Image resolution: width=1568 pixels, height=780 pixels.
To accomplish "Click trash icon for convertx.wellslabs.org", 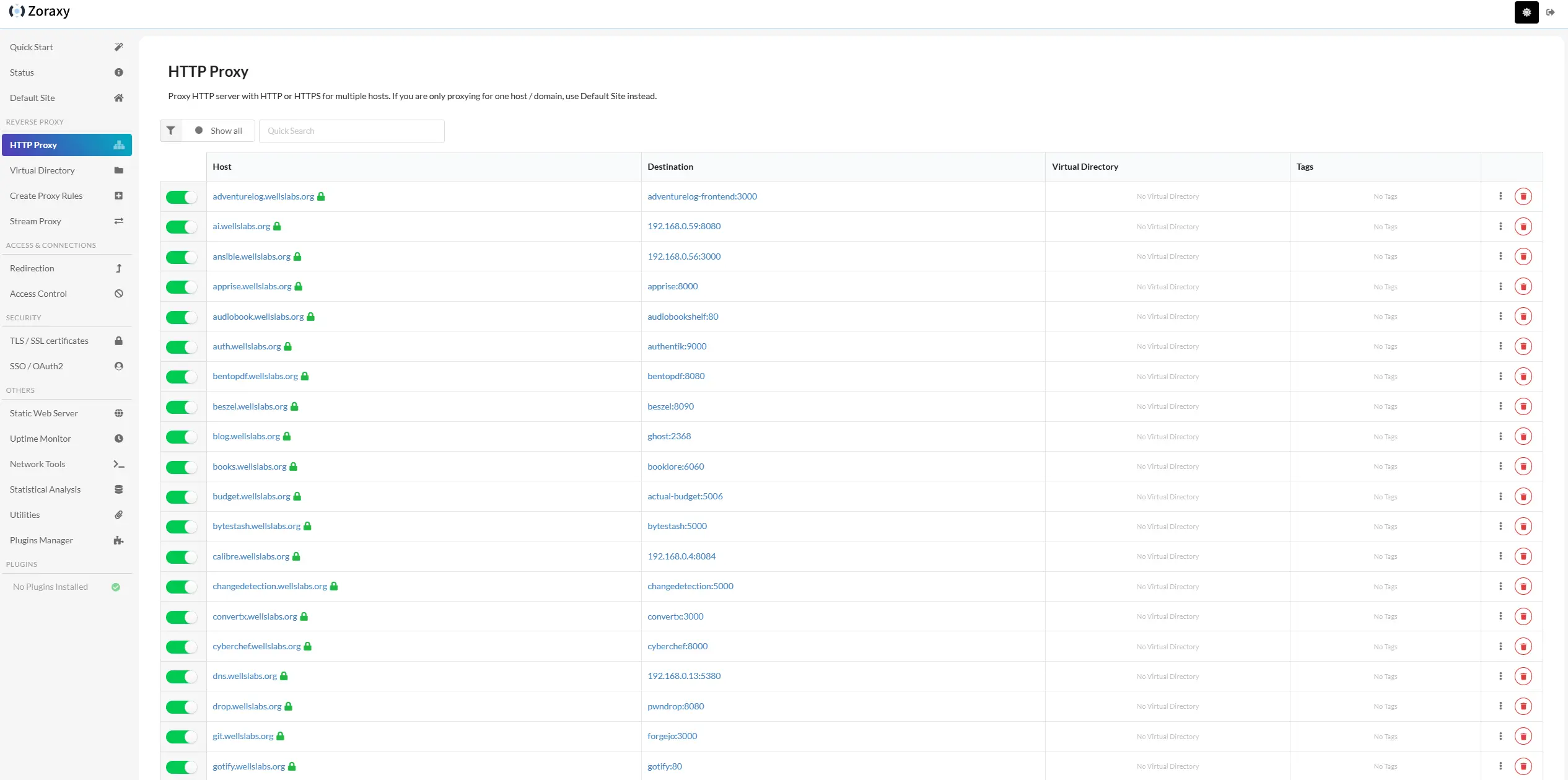I will coord(1523,616).
